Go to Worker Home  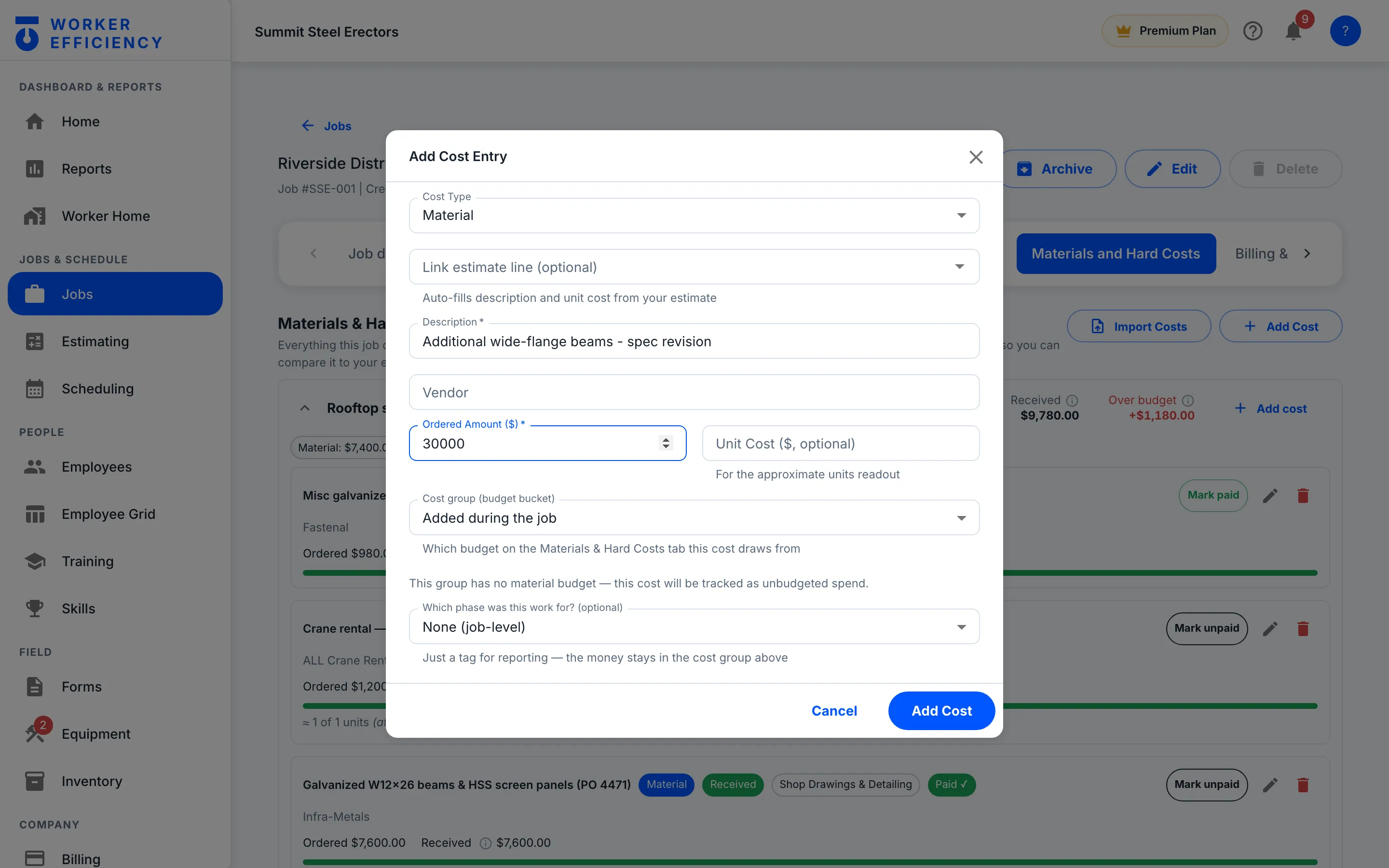click(x=115, y=216)
